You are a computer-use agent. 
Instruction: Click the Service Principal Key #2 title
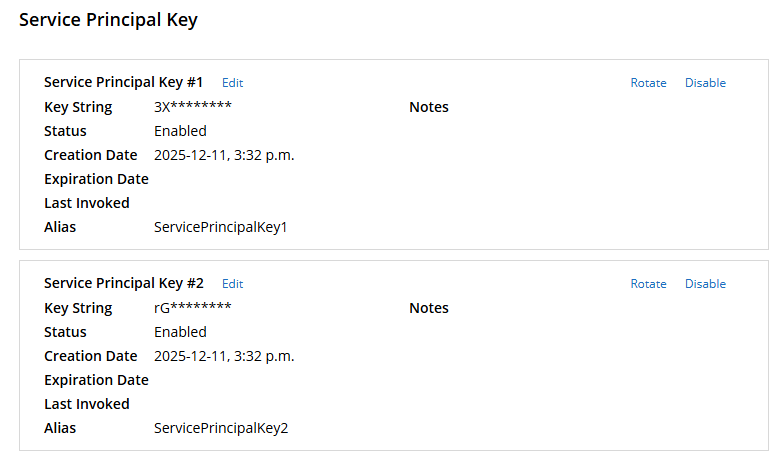click(124, 283)
